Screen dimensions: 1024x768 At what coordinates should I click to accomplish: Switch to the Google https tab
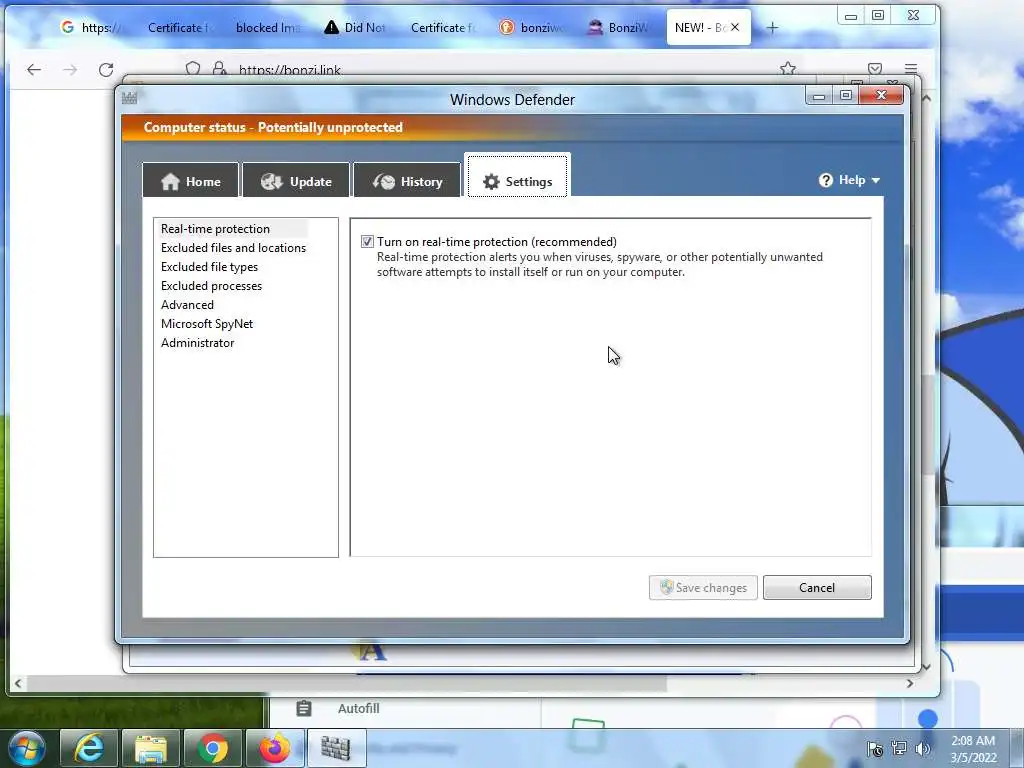(91, 27)
